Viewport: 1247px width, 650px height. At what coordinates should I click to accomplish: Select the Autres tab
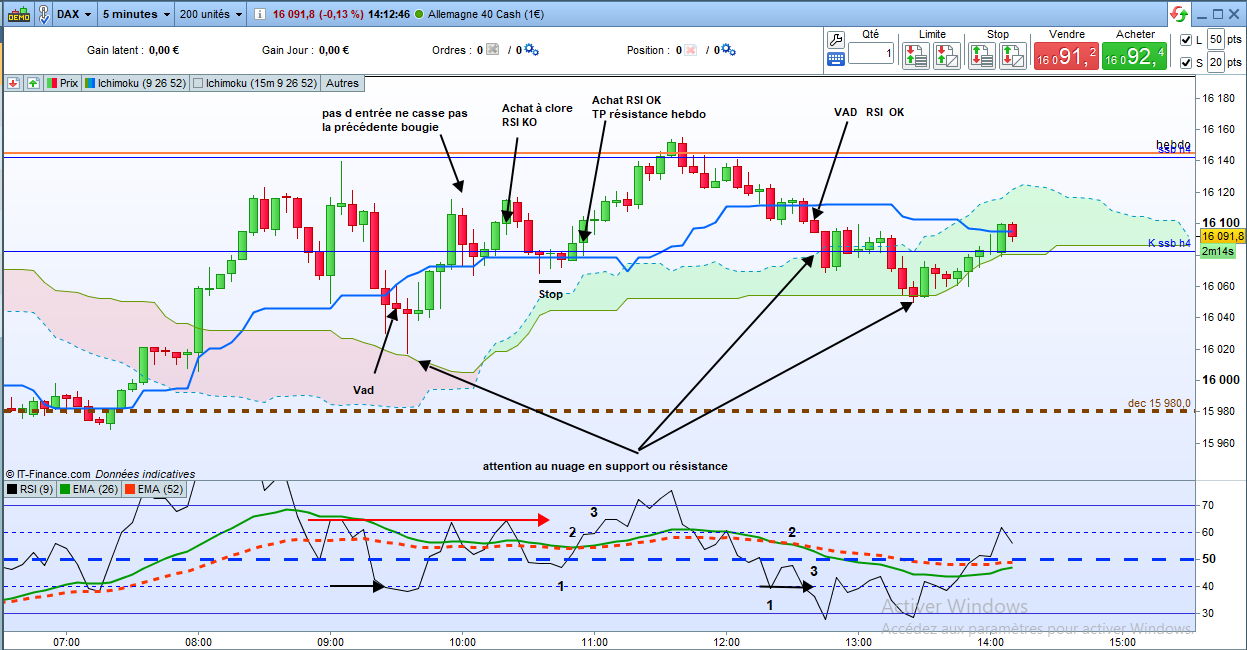pyautogui.click(x=343, y=83)
